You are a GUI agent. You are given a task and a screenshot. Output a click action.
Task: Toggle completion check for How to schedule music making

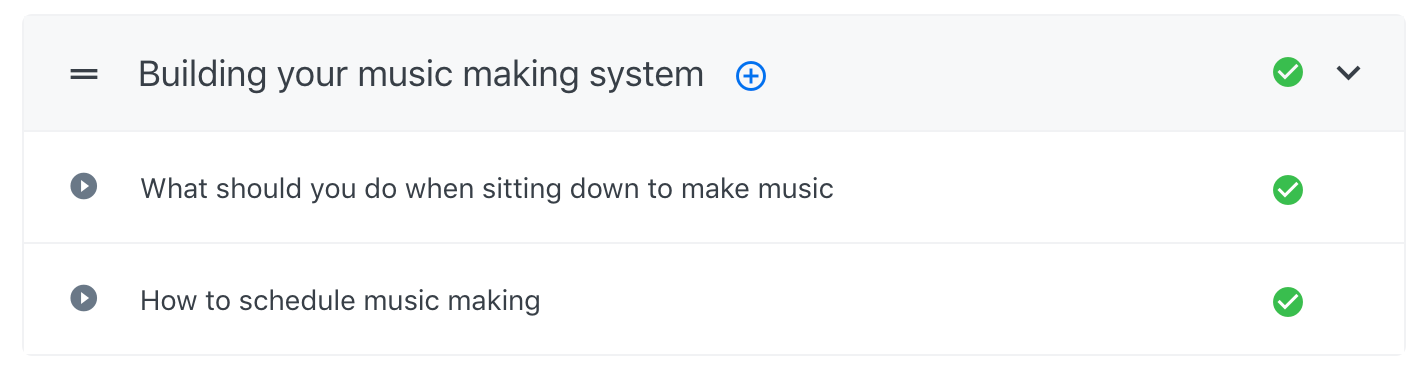tap(1288, 301)
